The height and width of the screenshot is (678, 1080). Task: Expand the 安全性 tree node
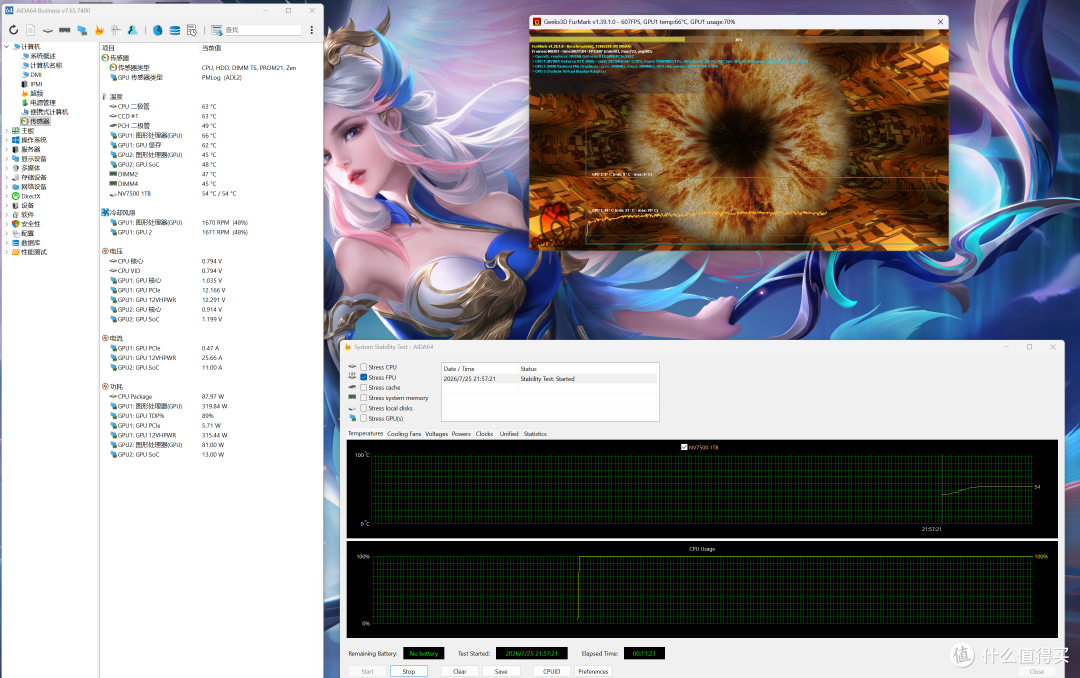tap(7, 224)
